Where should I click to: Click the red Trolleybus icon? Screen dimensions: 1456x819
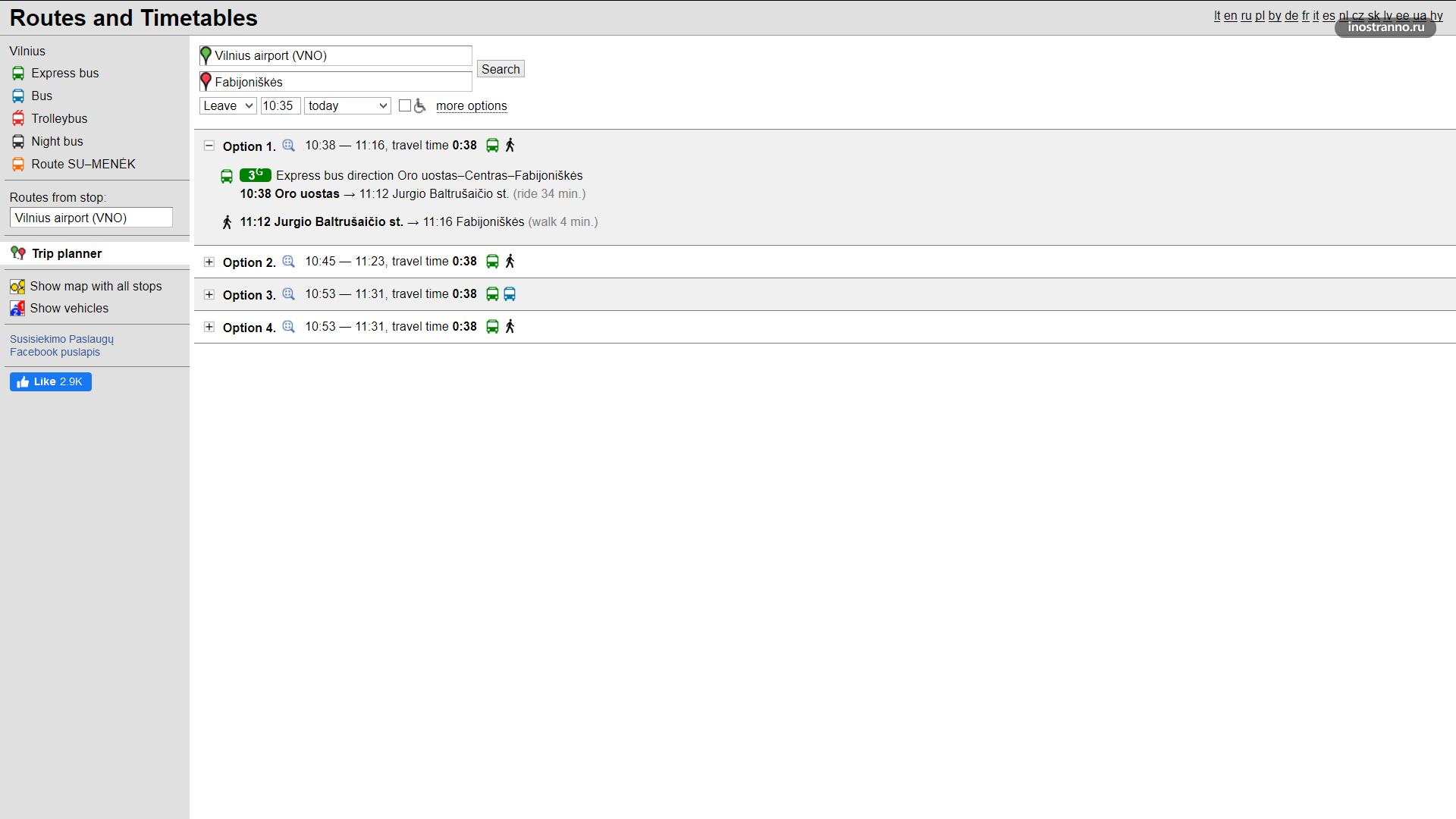coord(18,119)
